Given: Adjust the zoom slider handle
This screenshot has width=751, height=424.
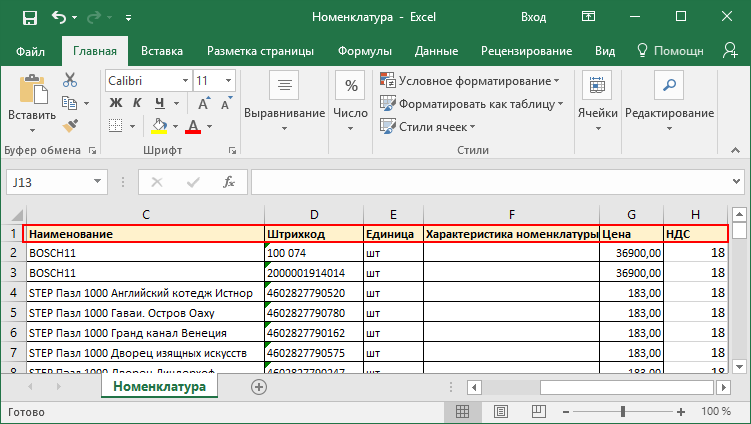Looking at the screenshot, I should (623, 412).
